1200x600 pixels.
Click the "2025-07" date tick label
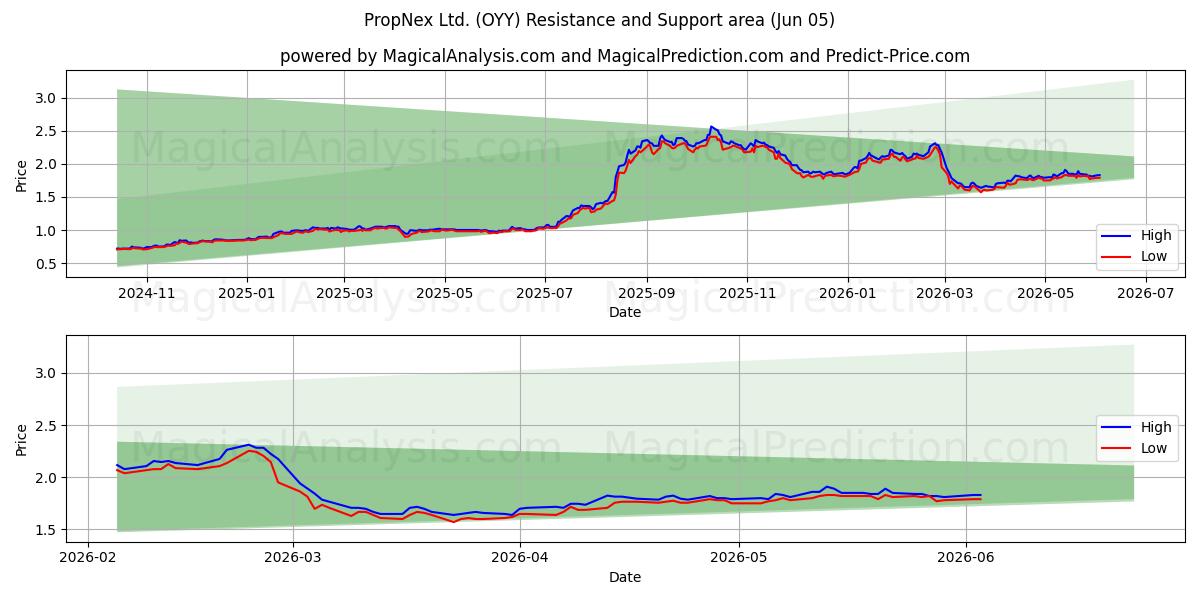[545, 294]
